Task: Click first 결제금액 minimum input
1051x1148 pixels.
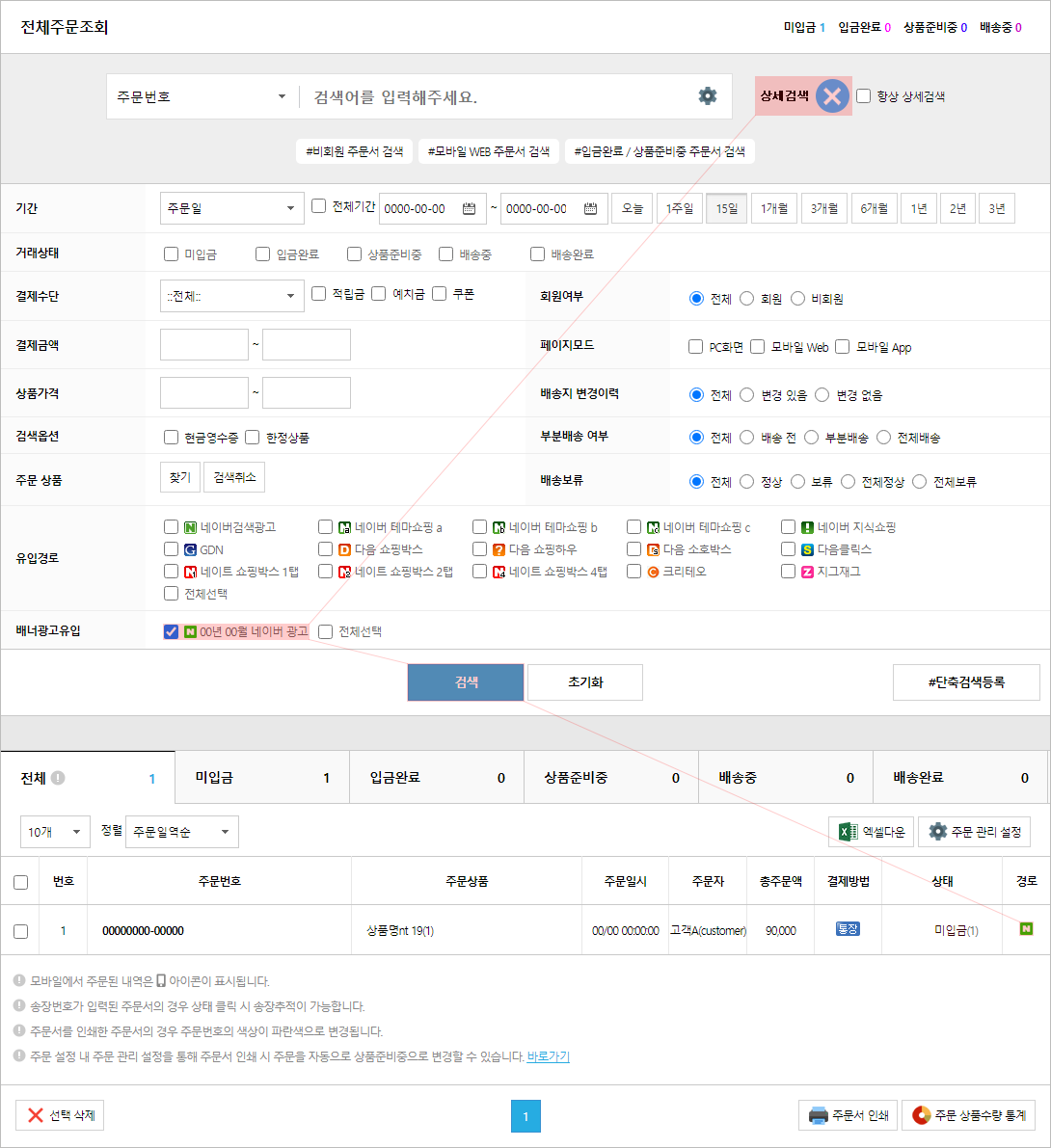Action: (204, 345)
